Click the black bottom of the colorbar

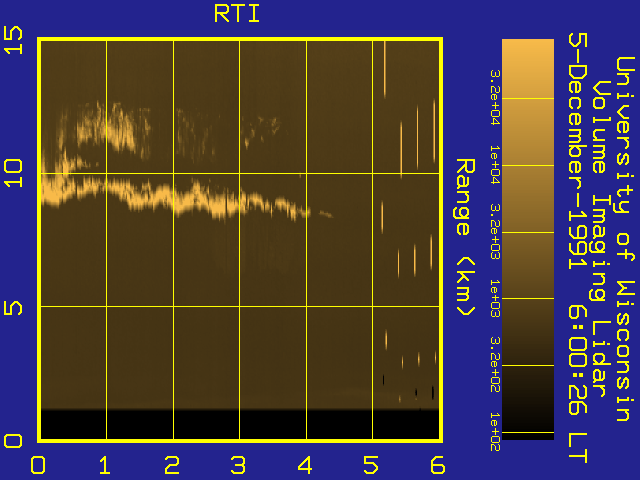click(x=528, y=436)
